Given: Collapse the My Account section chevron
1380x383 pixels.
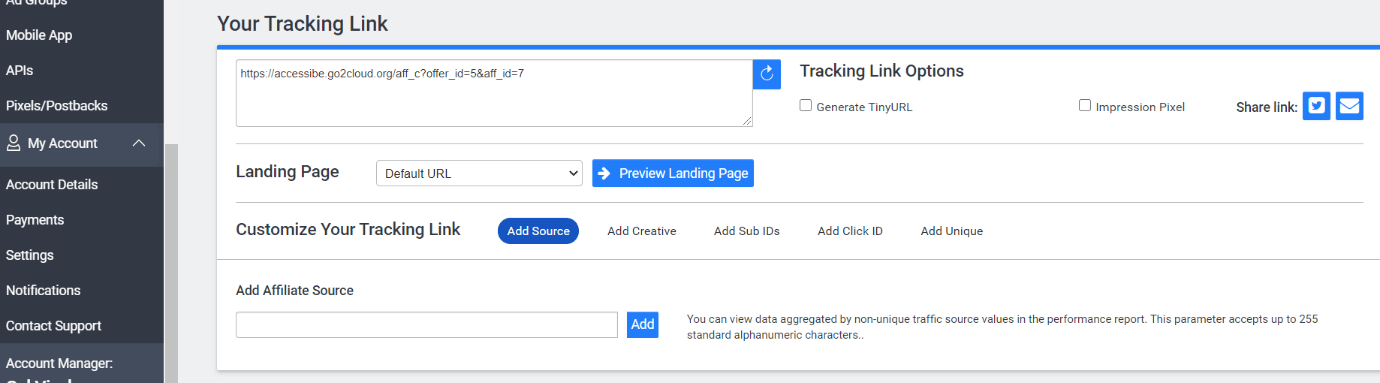Looking at the screenshot, I should 139,143.
